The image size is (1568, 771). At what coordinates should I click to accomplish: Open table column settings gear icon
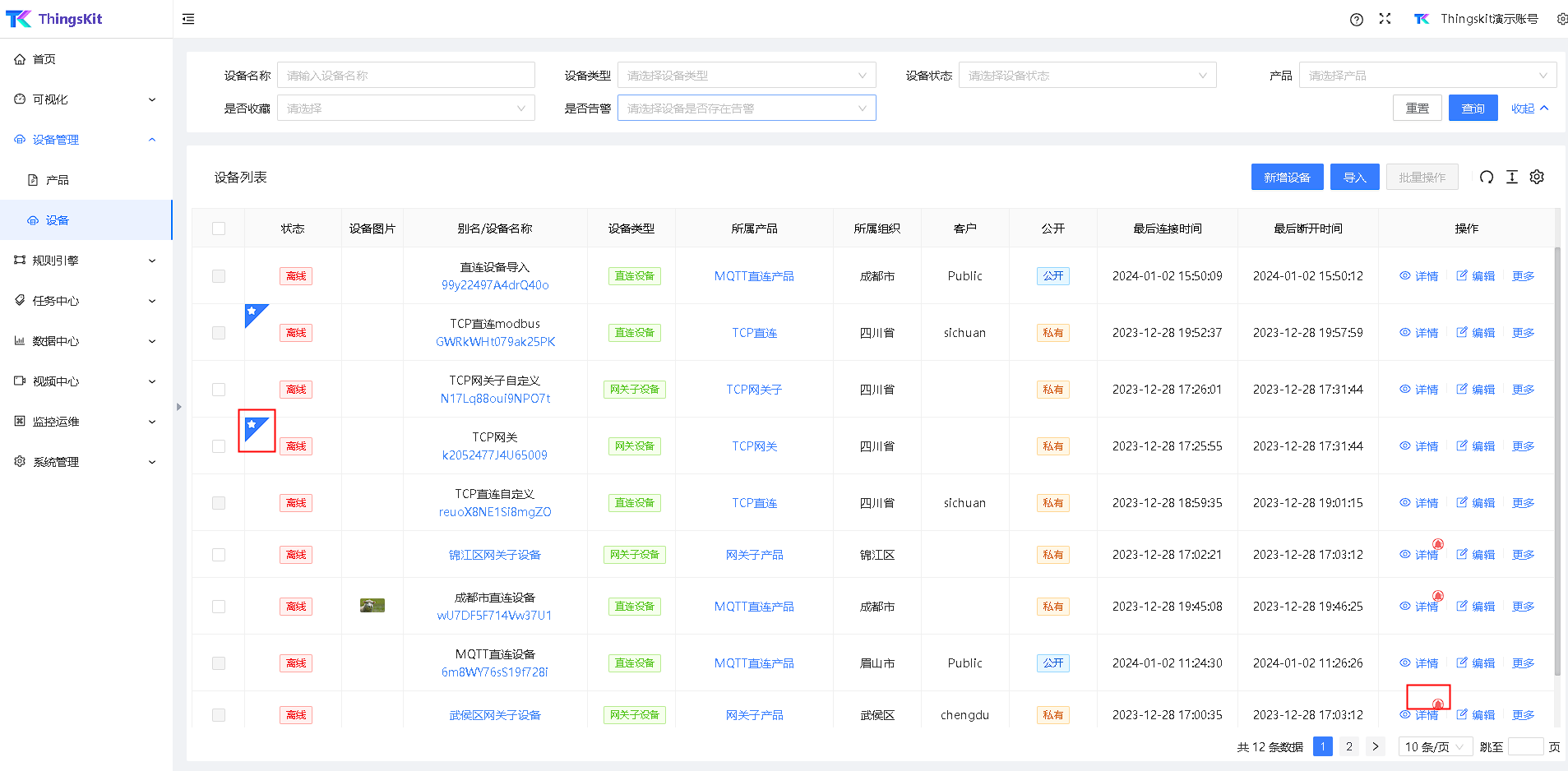pos(1537,178)
